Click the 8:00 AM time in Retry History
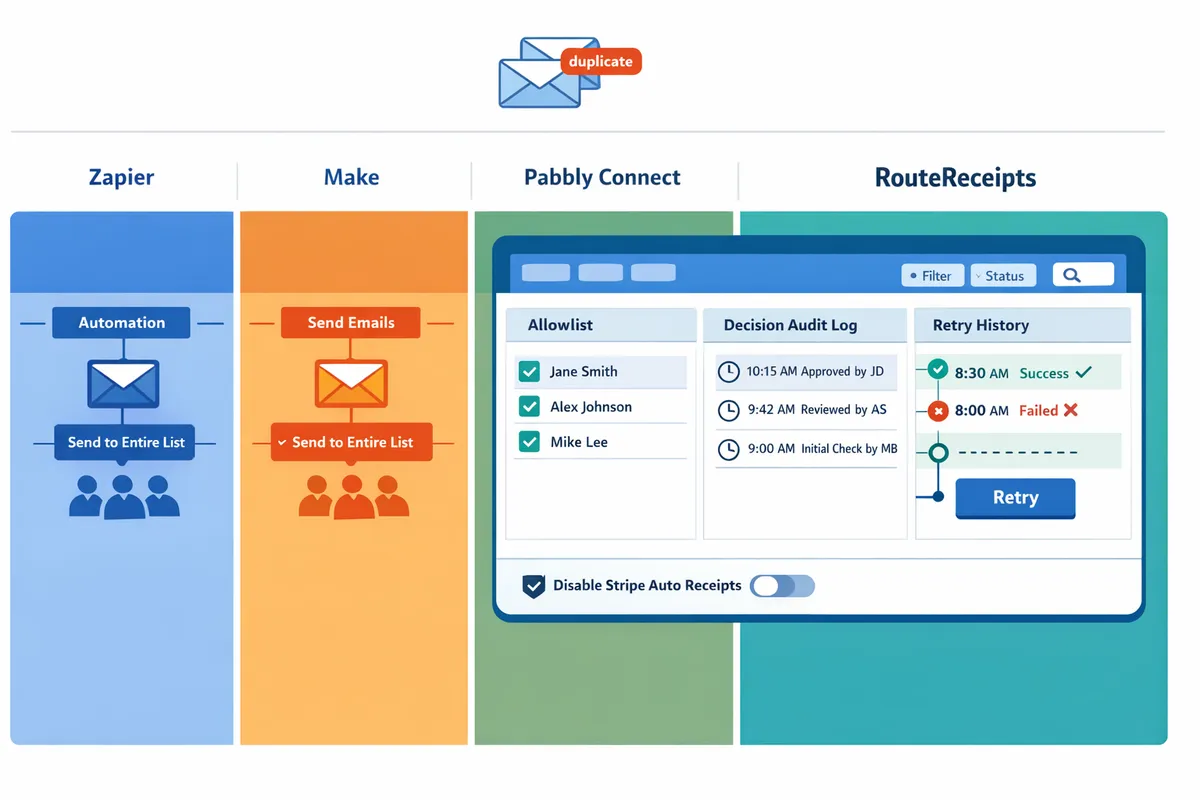The image size is (1200, 800). [981, 410]
